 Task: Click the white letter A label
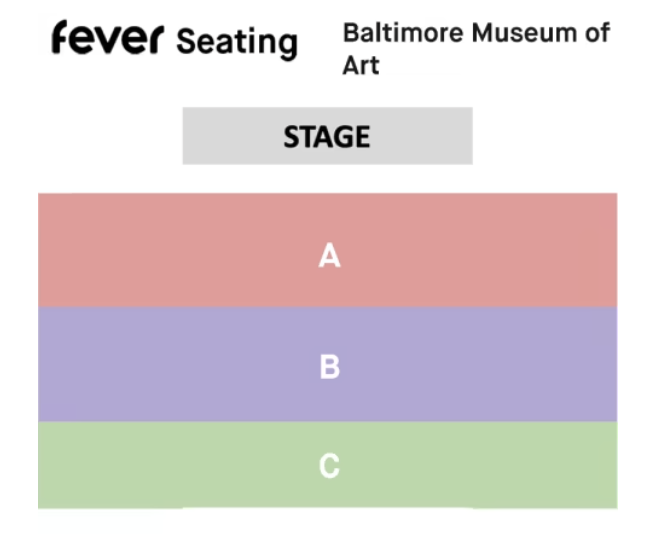[x=329, y=257]
